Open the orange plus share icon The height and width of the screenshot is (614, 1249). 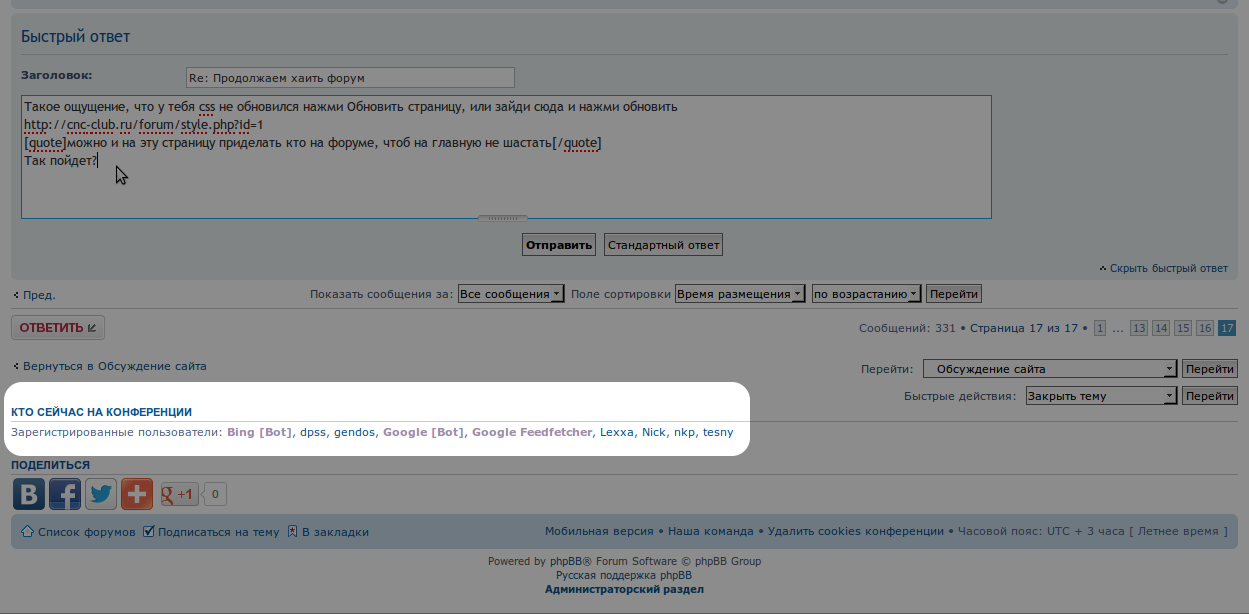click(137, 494)
